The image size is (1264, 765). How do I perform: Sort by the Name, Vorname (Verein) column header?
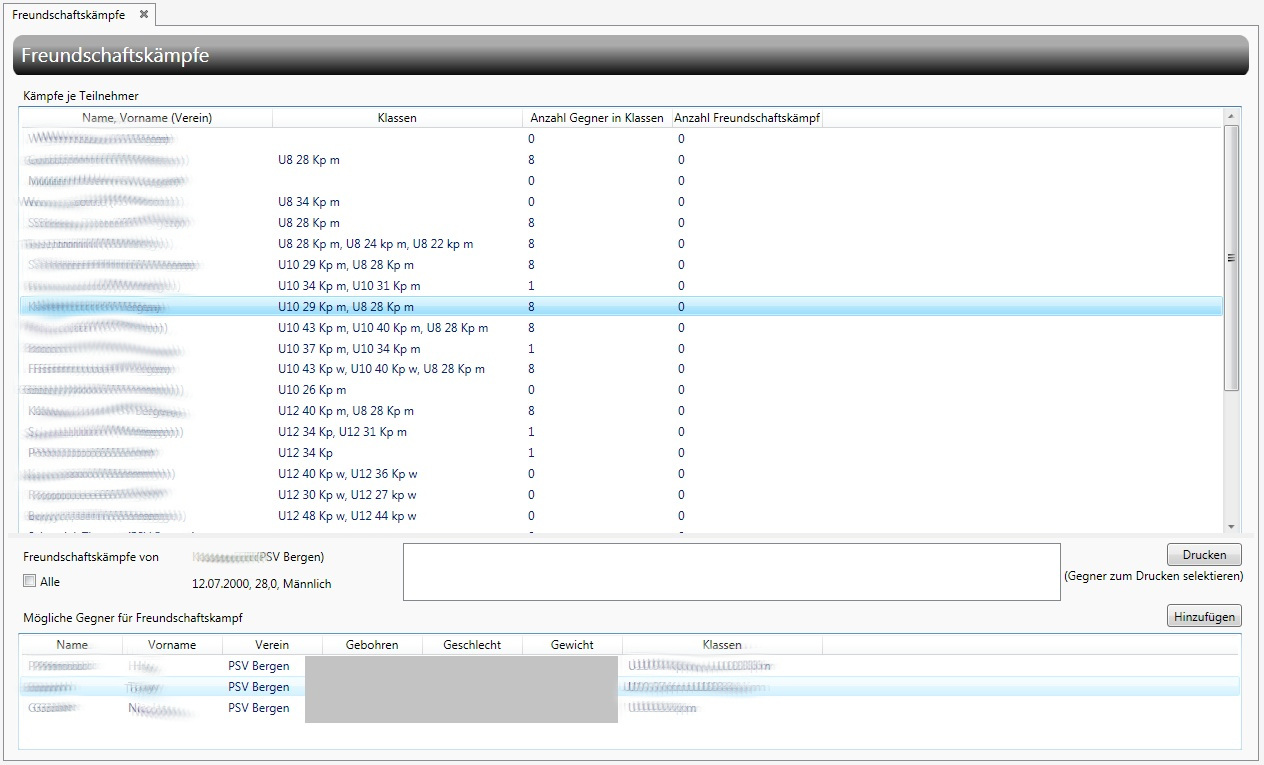tap(146, 118)
